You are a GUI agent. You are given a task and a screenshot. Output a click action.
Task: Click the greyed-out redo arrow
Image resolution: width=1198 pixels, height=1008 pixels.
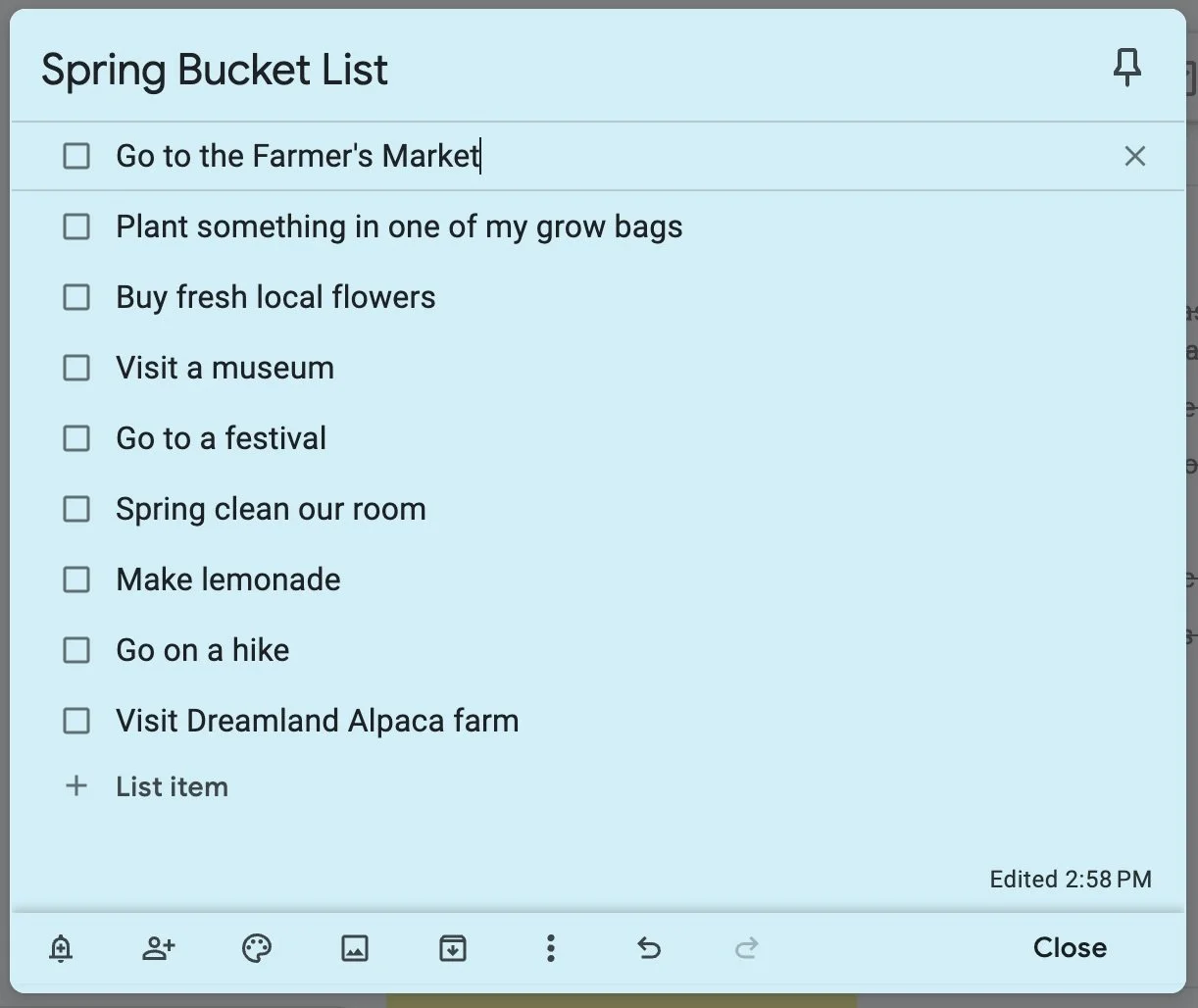[747, 948]
